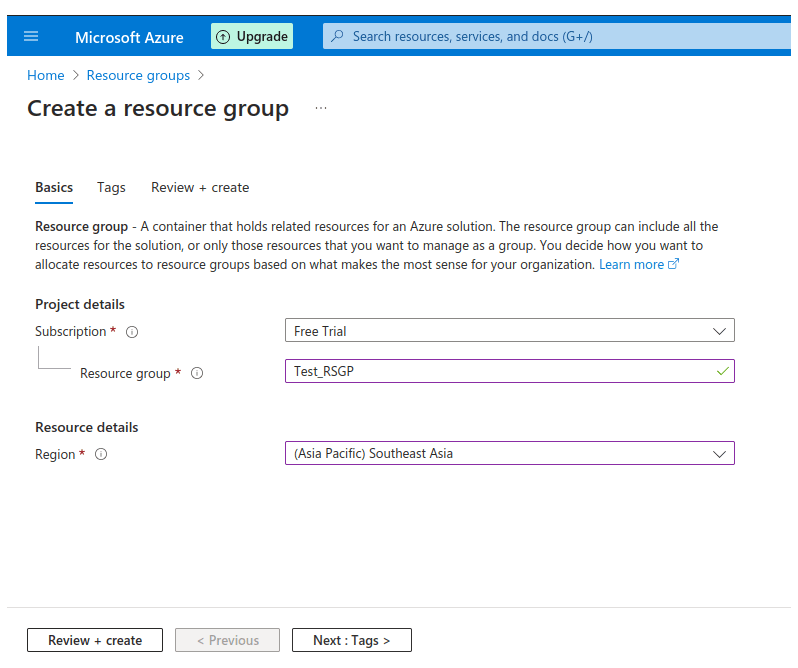Open the hamburger portal menu

point(31,36)
